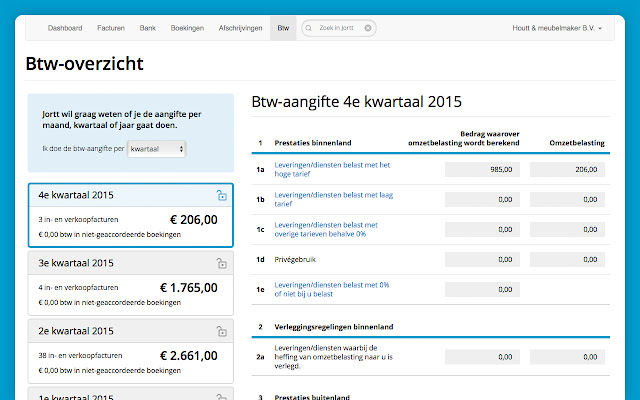The width and height of the screenshot is (640, 400).
Task: Select the 4e kwartaal 2015 card
Action: click(x=131, y=215)
